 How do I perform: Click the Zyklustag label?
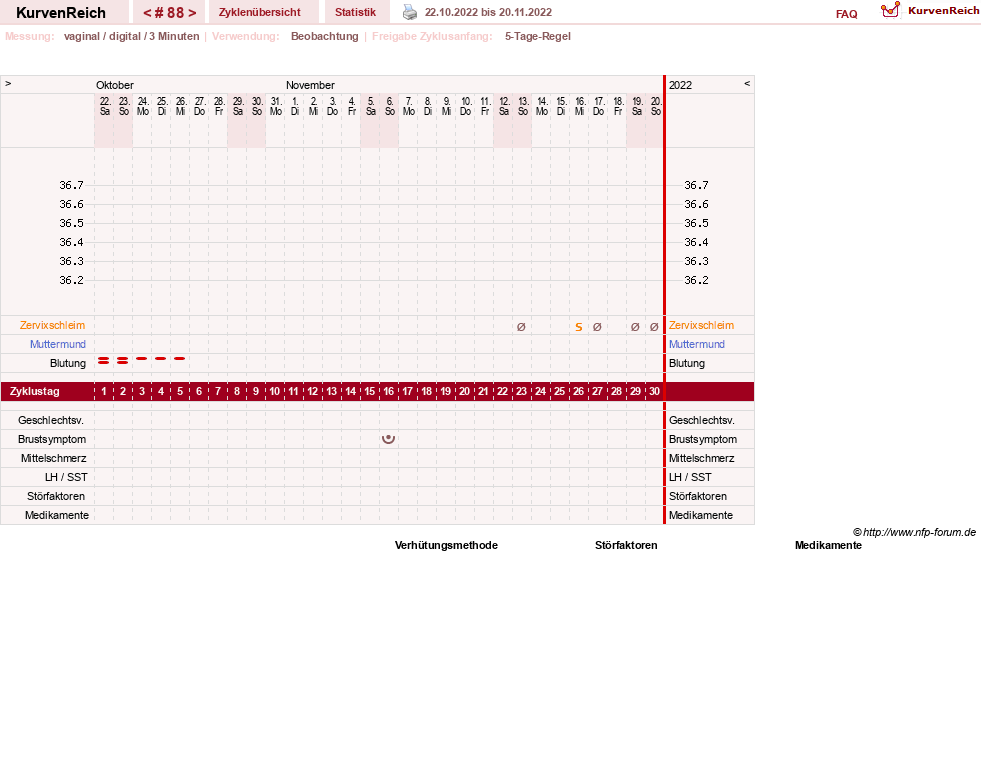tap(34, 392)
